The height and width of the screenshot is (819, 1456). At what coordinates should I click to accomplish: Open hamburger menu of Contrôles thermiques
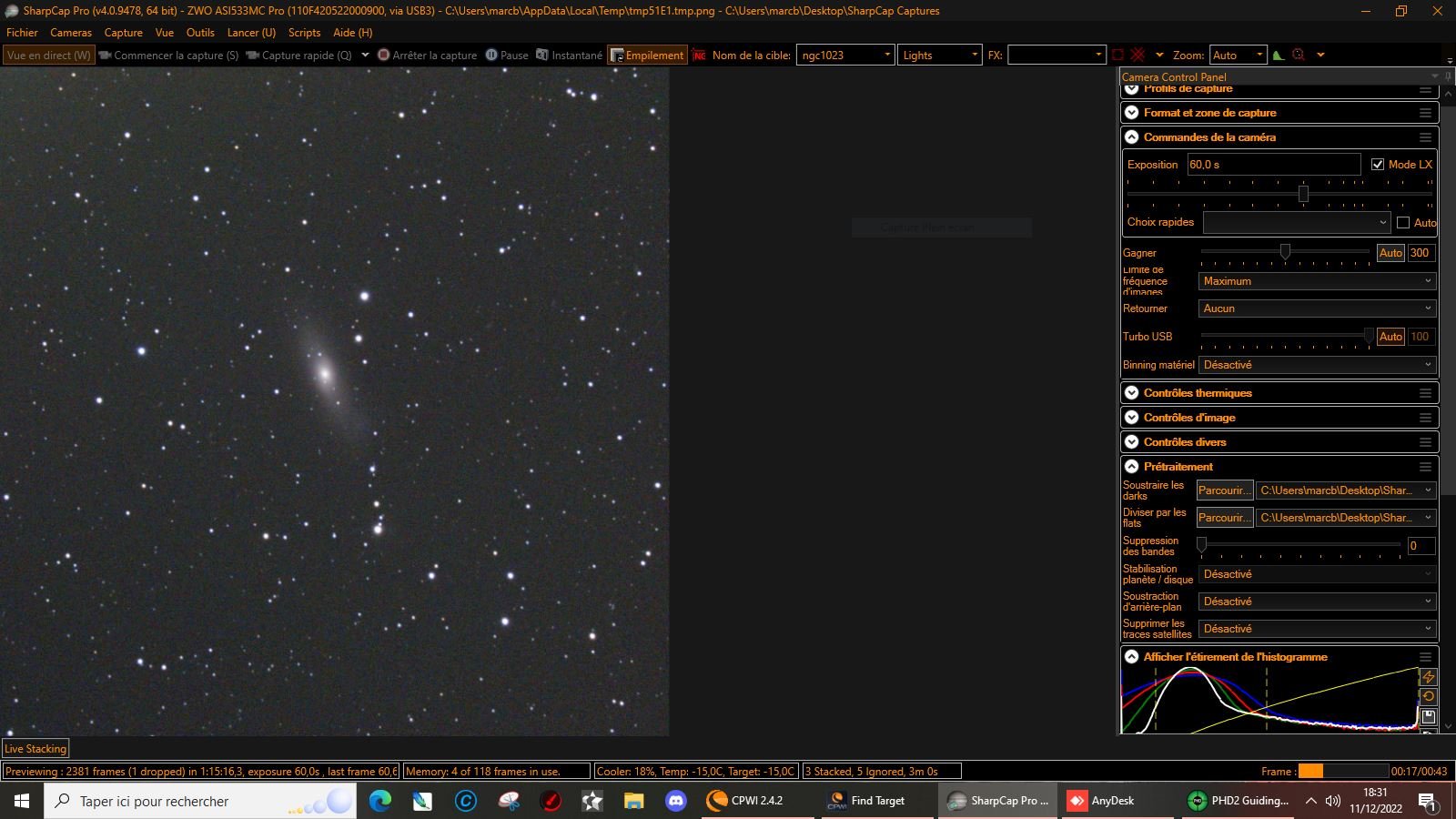1425,393
